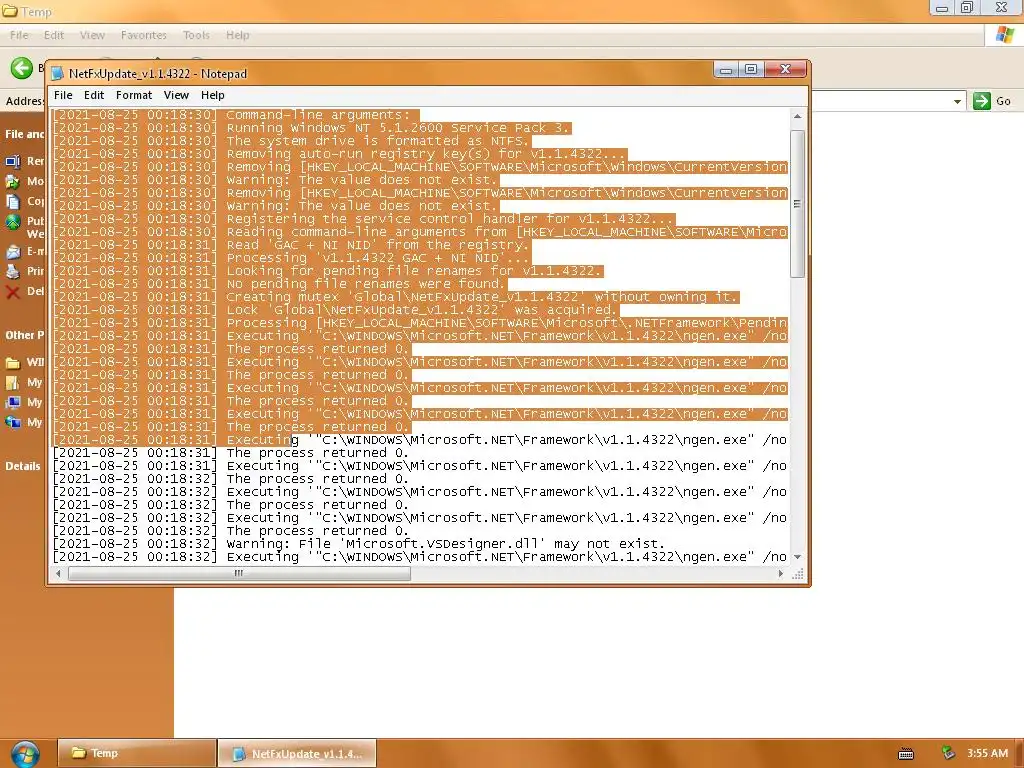Click Notepad horizontal scrollbar thumb
This screenshot has height=768, width=1024.
[239, 574]
